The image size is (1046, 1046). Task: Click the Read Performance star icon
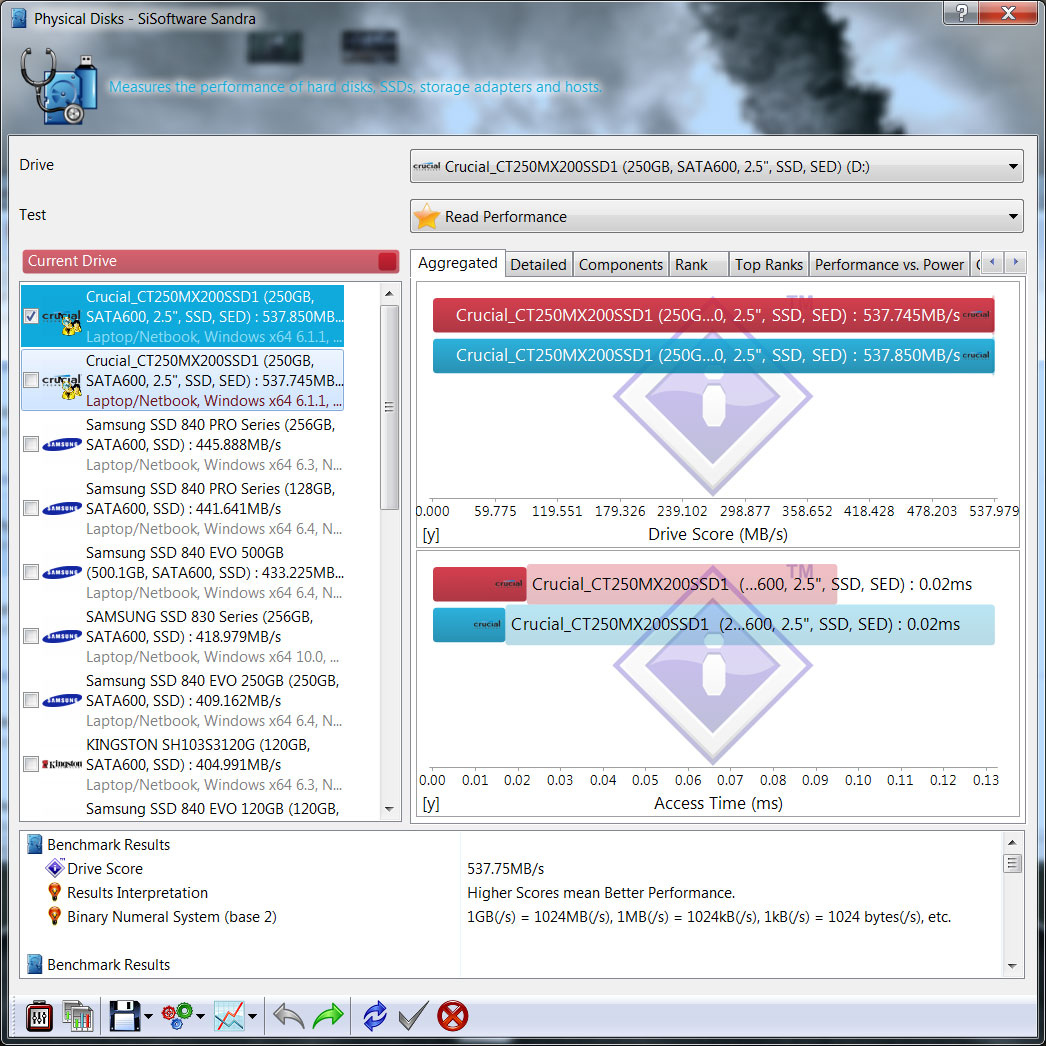(x=426, y=216)
